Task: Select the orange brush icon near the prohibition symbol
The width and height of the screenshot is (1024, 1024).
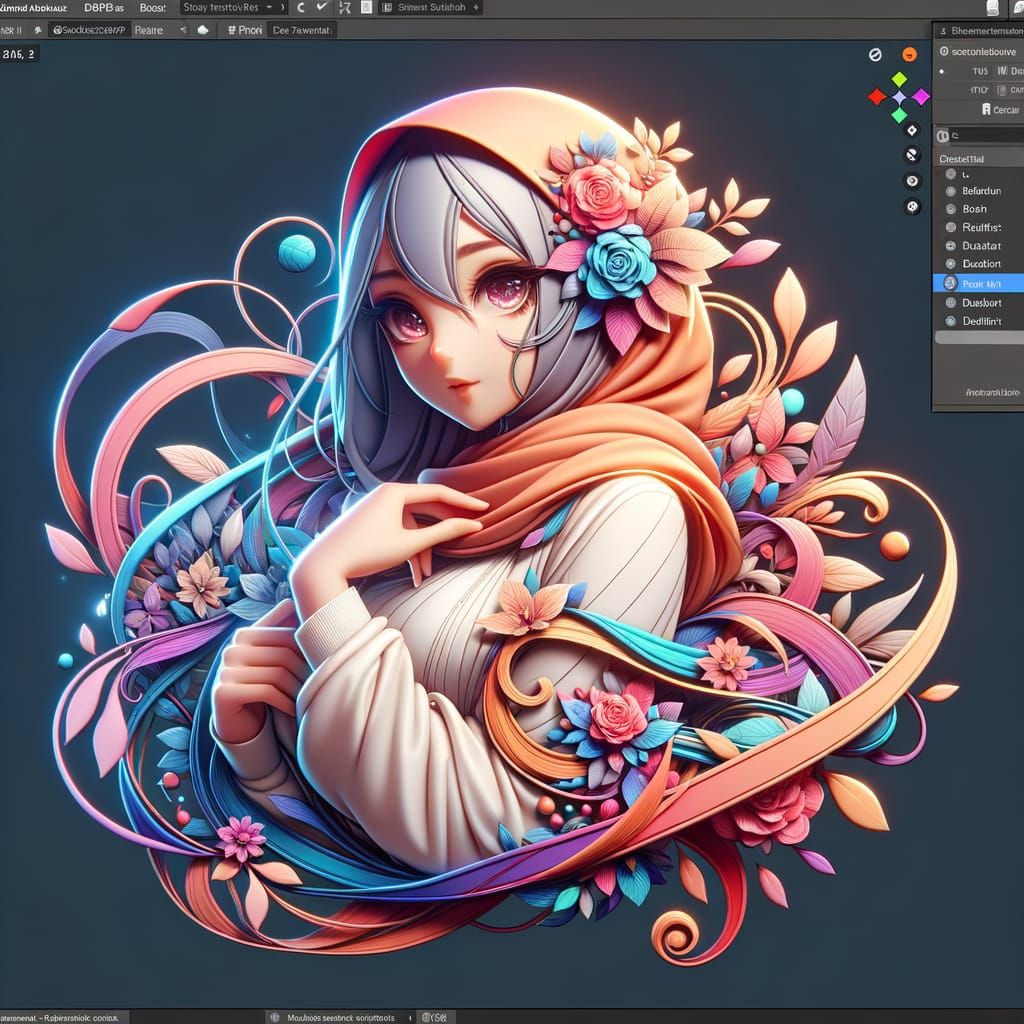Action: [909, 54]
